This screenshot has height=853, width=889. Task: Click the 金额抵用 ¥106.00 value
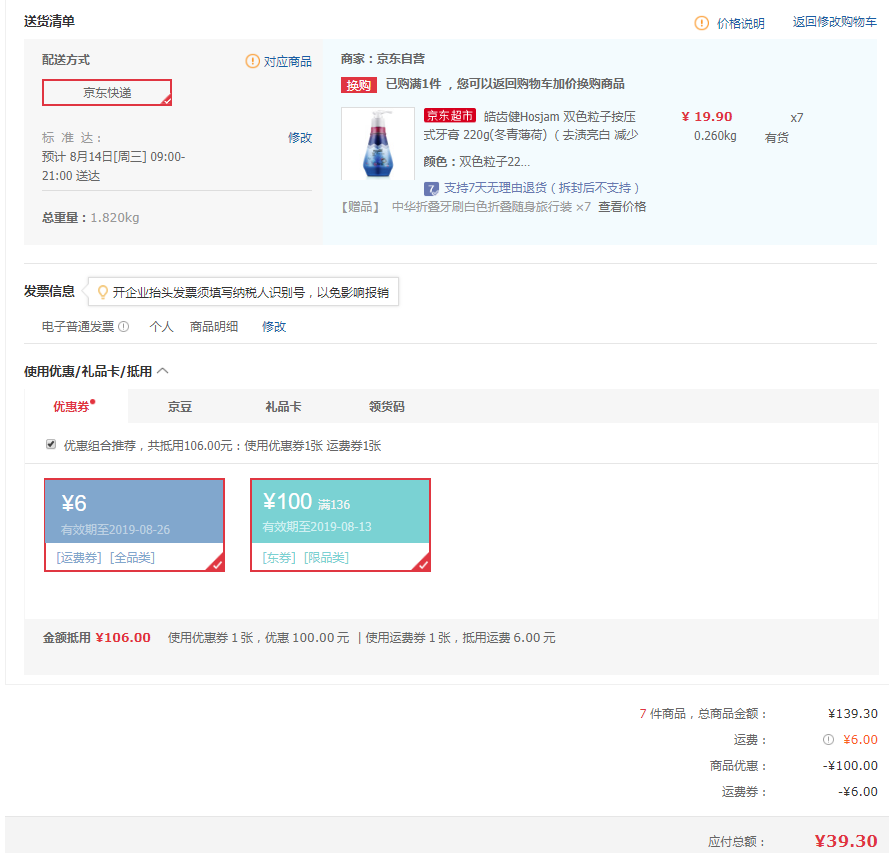pyautogui.click(x=123, y=638)
